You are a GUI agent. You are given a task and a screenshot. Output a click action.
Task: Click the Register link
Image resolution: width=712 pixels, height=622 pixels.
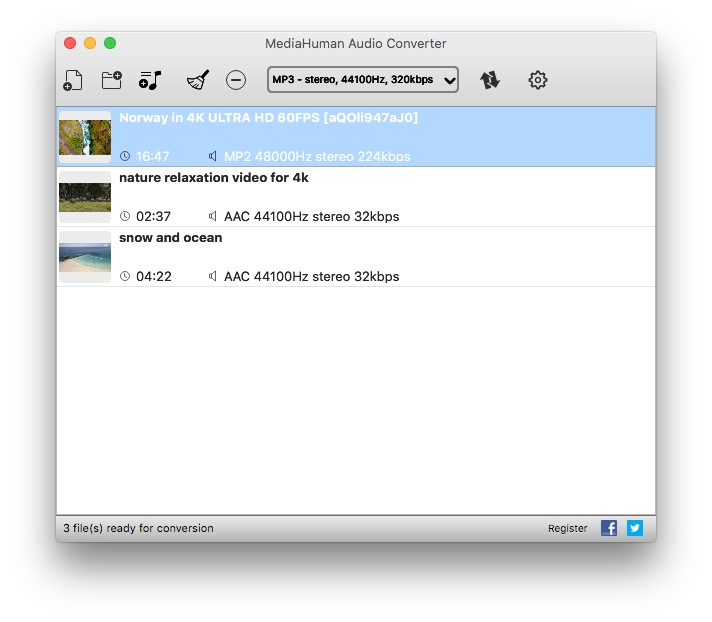point(567,528)
